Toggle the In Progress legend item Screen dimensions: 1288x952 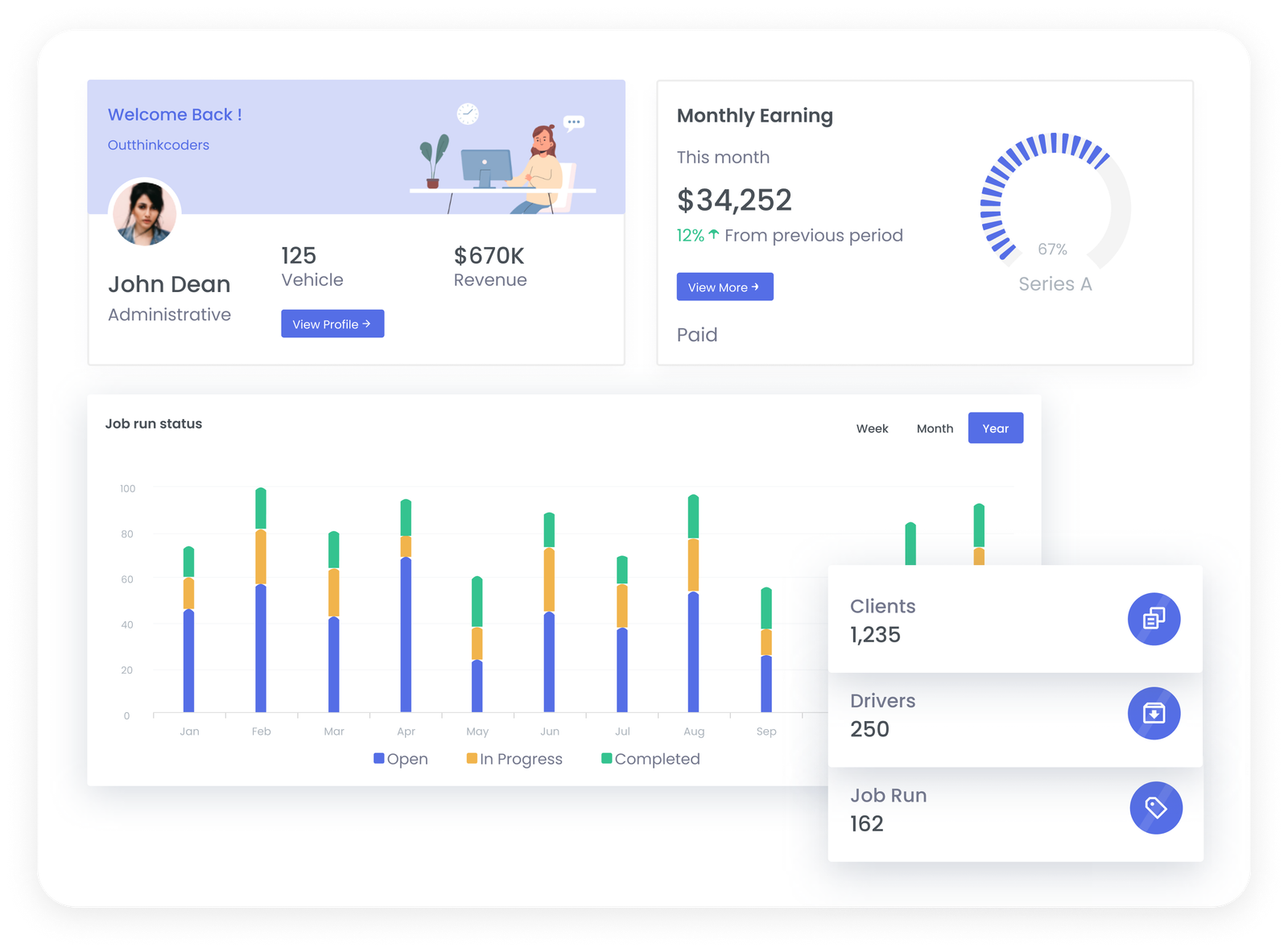(514, 759)
